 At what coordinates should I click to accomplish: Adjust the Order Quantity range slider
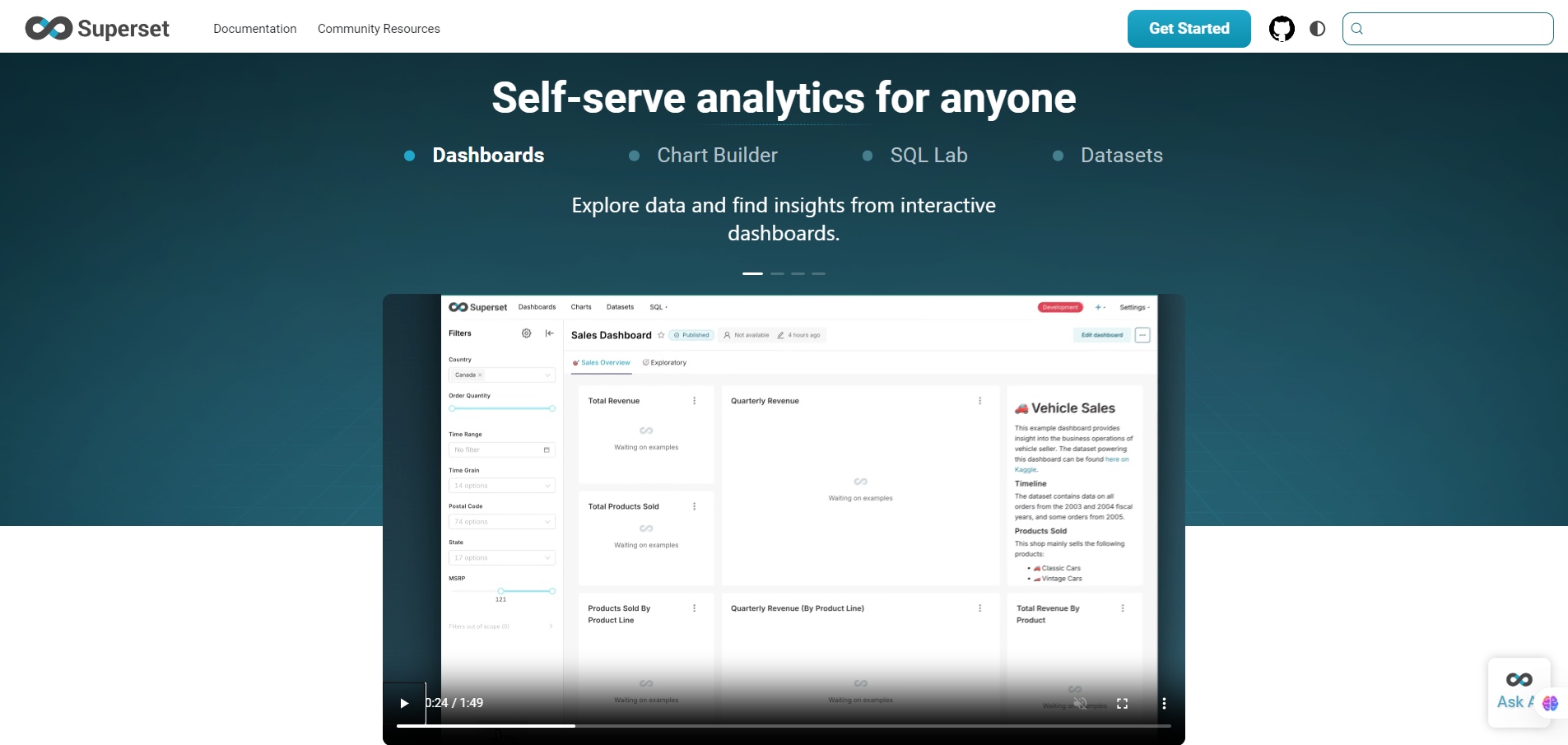(502, 408)
